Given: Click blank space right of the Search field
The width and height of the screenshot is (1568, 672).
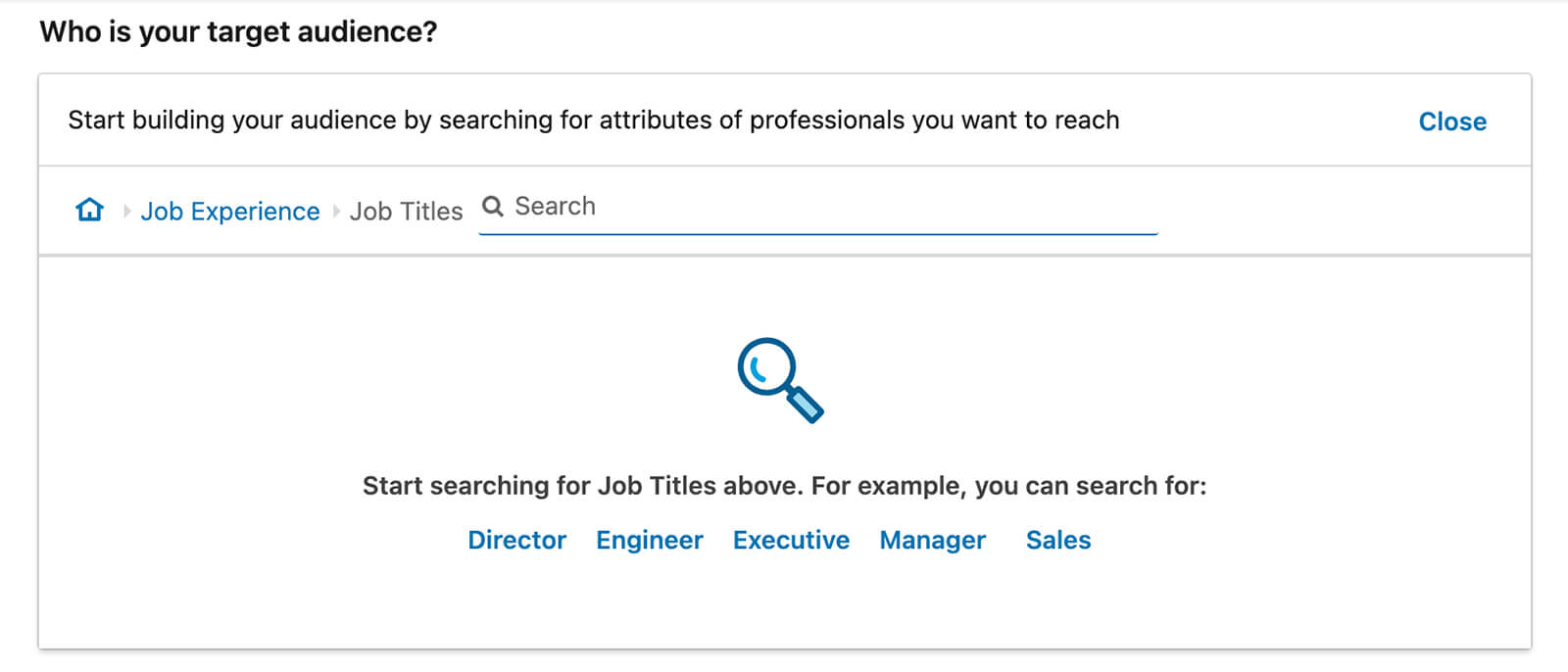Looking at the screenshot, I should pos(1343,210).
